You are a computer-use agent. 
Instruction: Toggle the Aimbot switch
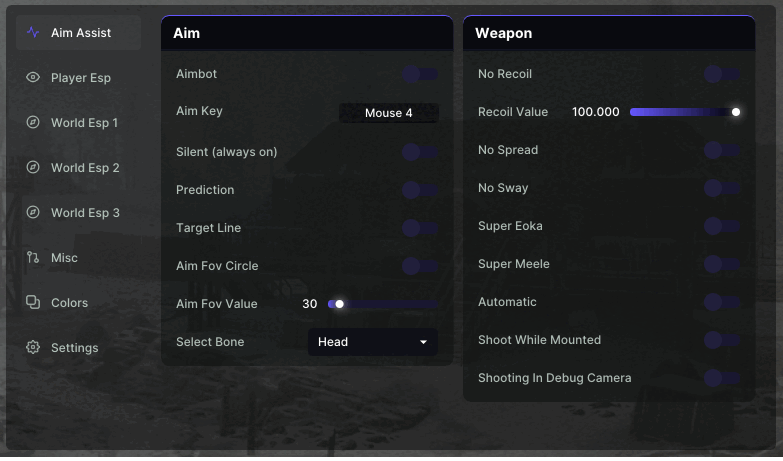(x=420, y=74)
